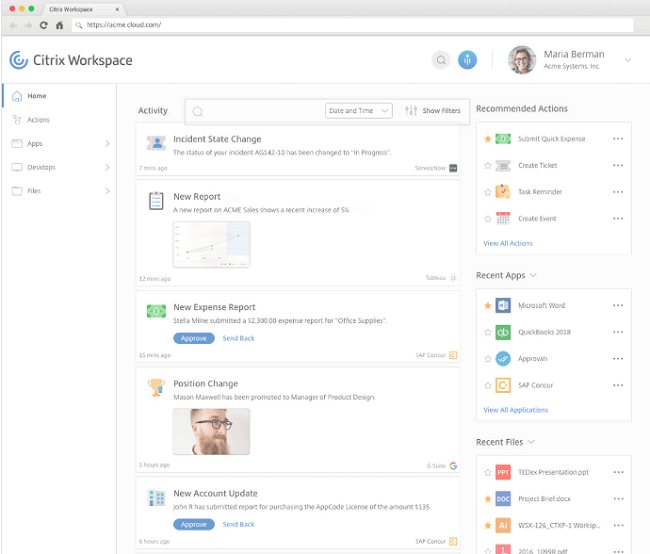Screen dimensions: 650x554
Task: Open more options for SAP Concur app
Action: click(x=618, y=385)
